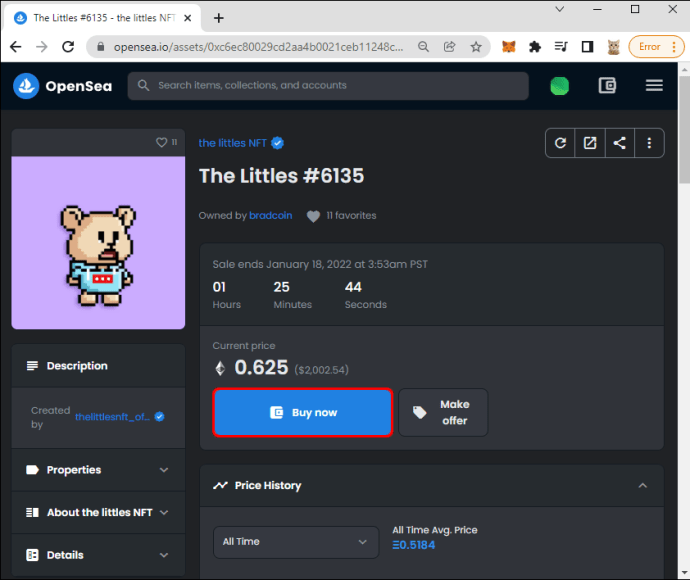Open the littles NFT collection link

tap(232, 143)
